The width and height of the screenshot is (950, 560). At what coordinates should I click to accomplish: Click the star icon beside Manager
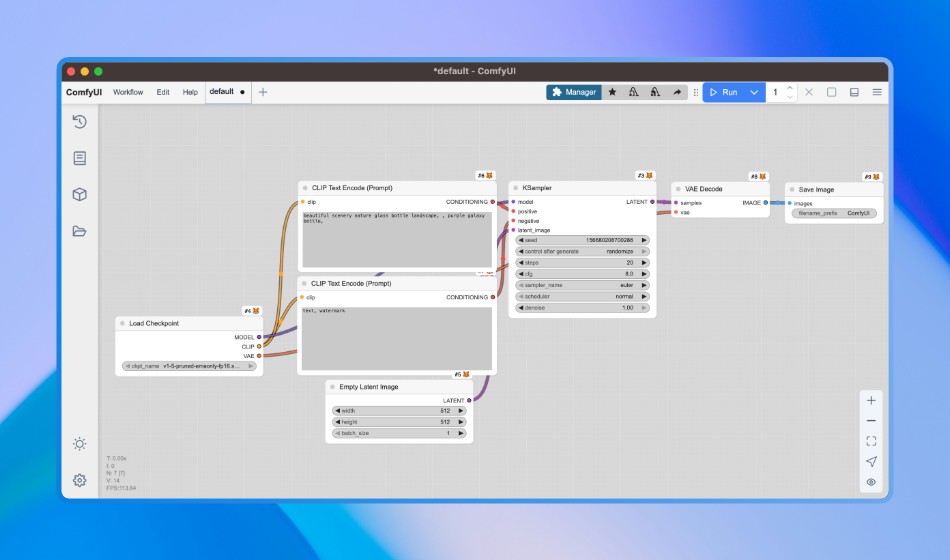(613, 92)
